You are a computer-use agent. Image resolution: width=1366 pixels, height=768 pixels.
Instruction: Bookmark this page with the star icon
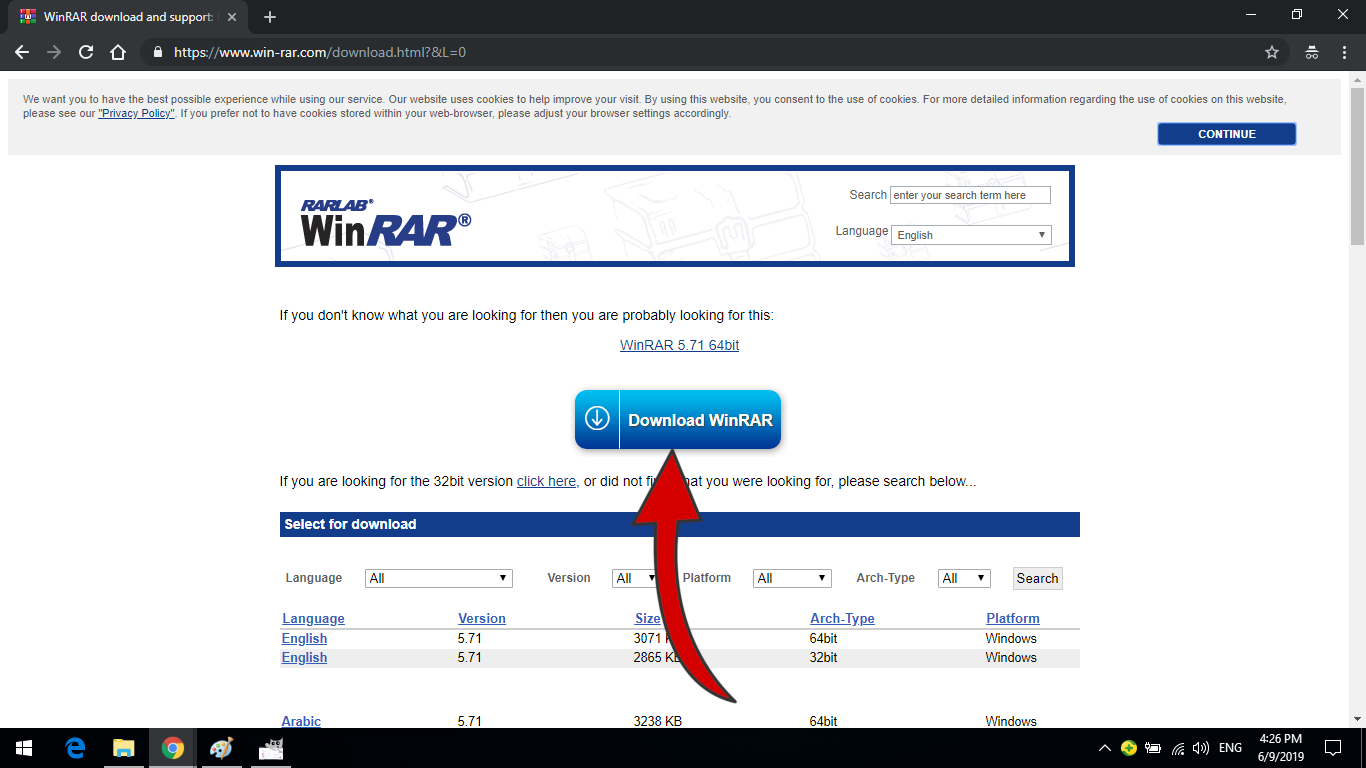point(1272,52)
